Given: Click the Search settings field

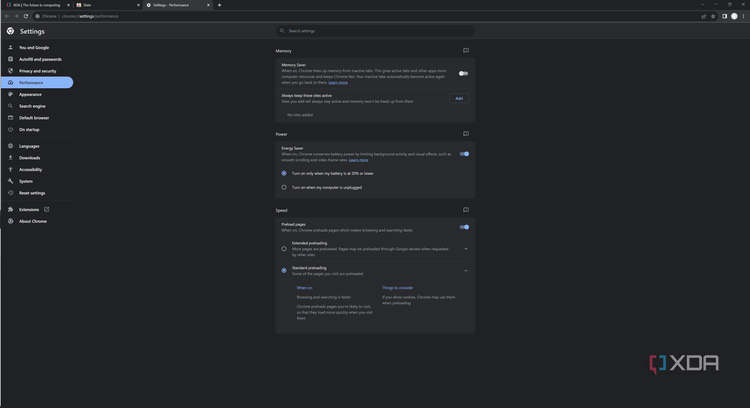Looking at the screenshot, I should click(375, 31).
